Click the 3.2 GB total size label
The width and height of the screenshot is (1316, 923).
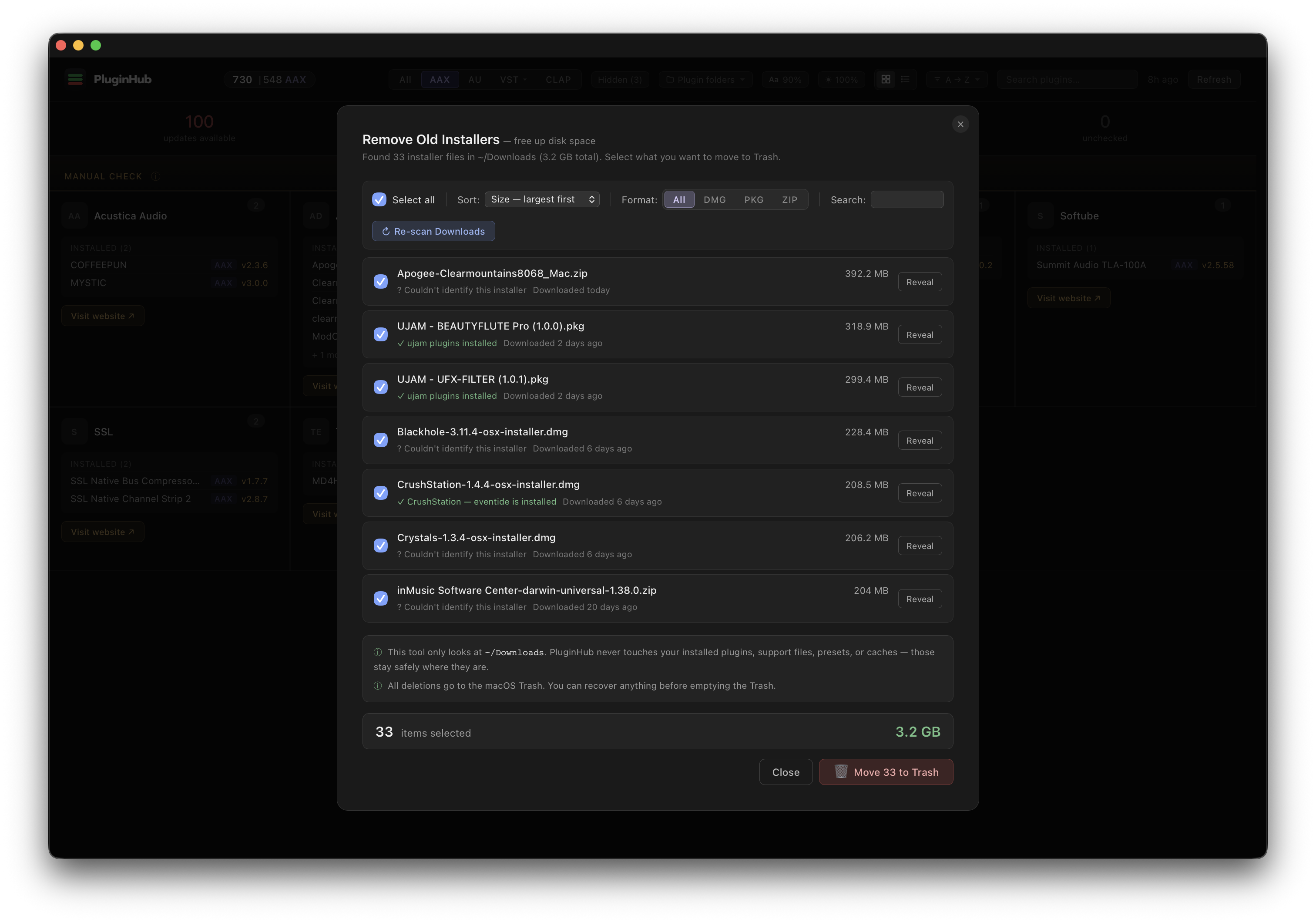[x=918, y=731]
